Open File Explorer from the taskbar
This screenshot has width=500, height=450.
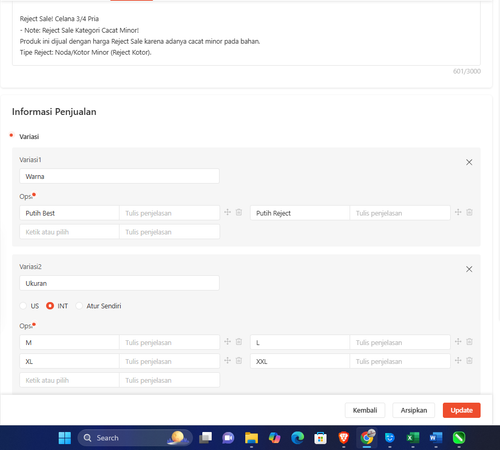(251, 438)
